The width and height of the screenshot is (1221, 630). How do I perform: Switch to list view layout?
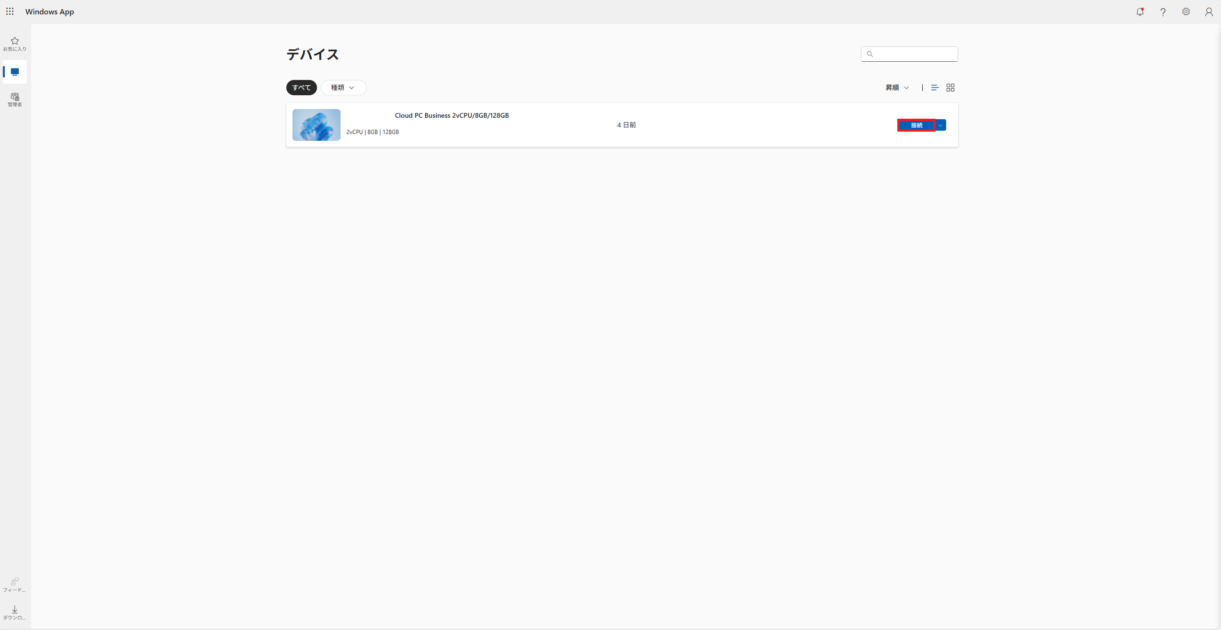tap(935, 88)
